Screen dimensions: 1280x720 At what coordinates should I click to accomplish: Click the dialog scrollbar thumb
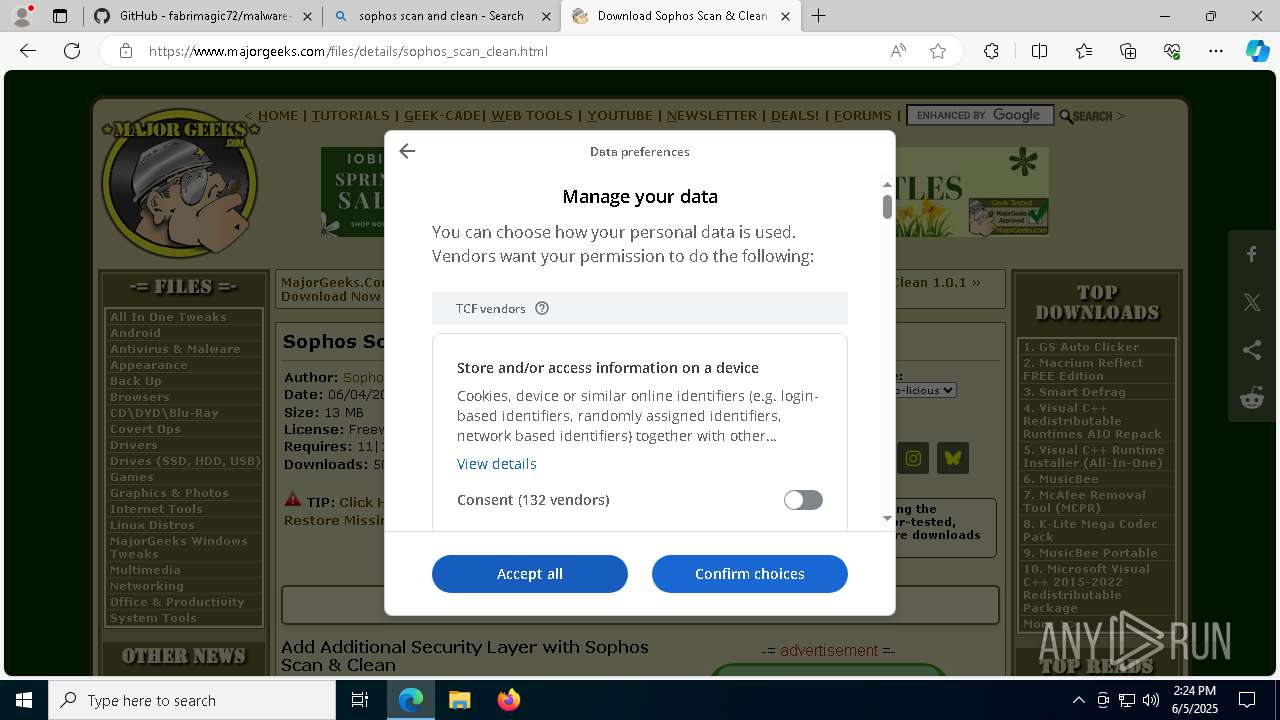(x=887, y=206)
